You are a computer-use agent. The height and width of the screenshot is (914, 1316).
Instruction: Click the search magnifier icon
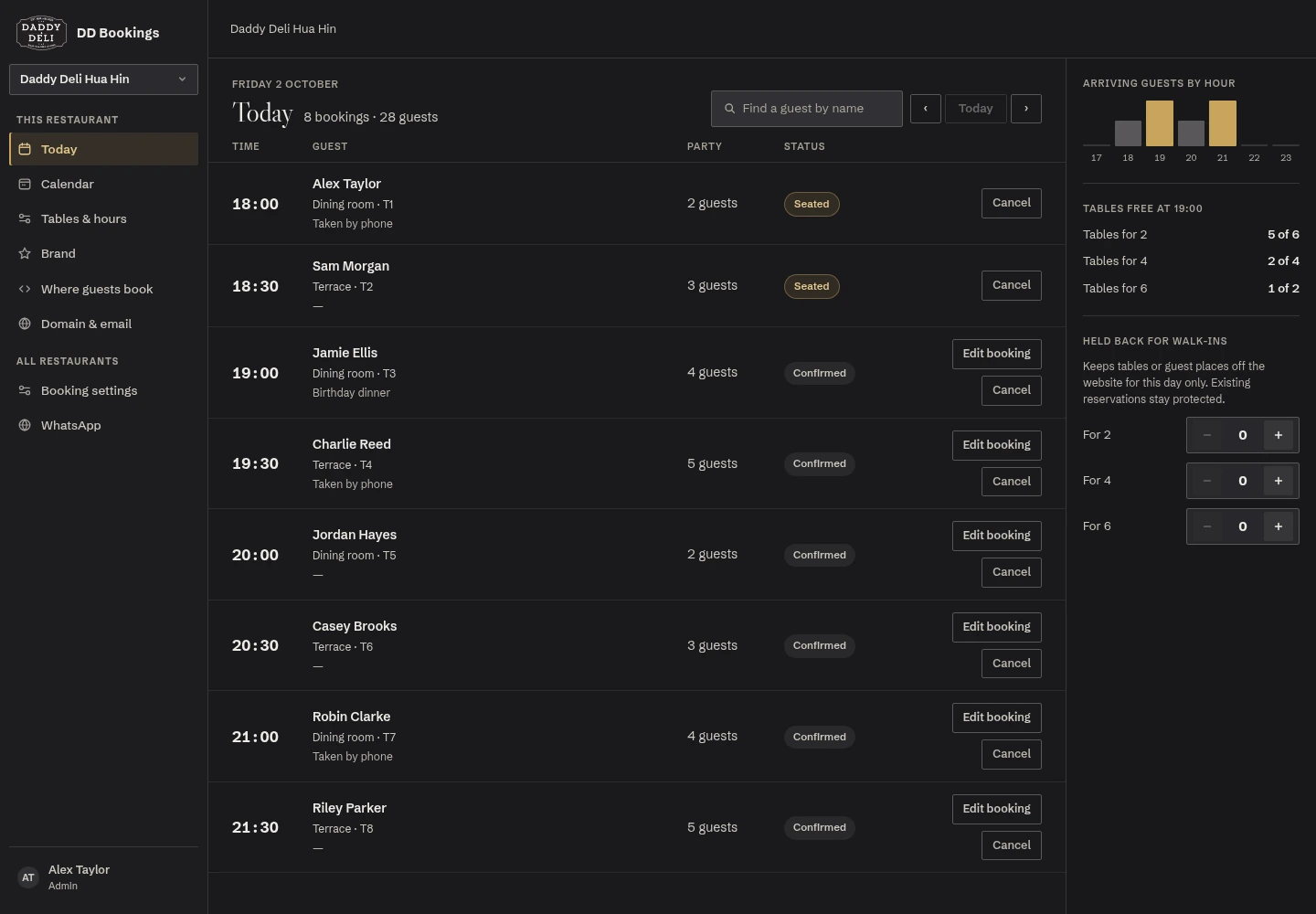pos(729,109)
